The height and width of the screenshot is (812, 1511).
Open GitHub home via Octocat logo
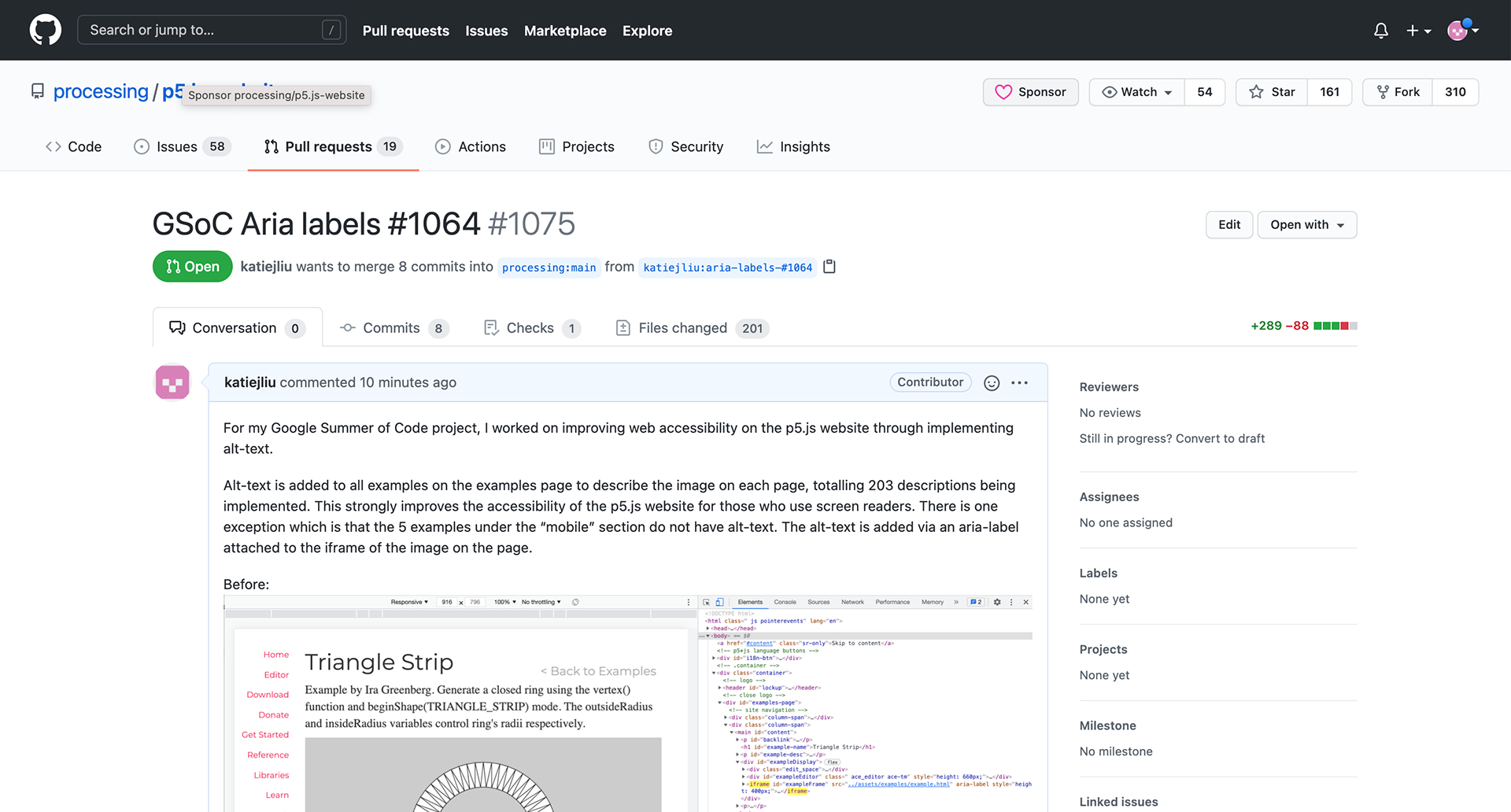pyautogui.click(x=45, y=30)
